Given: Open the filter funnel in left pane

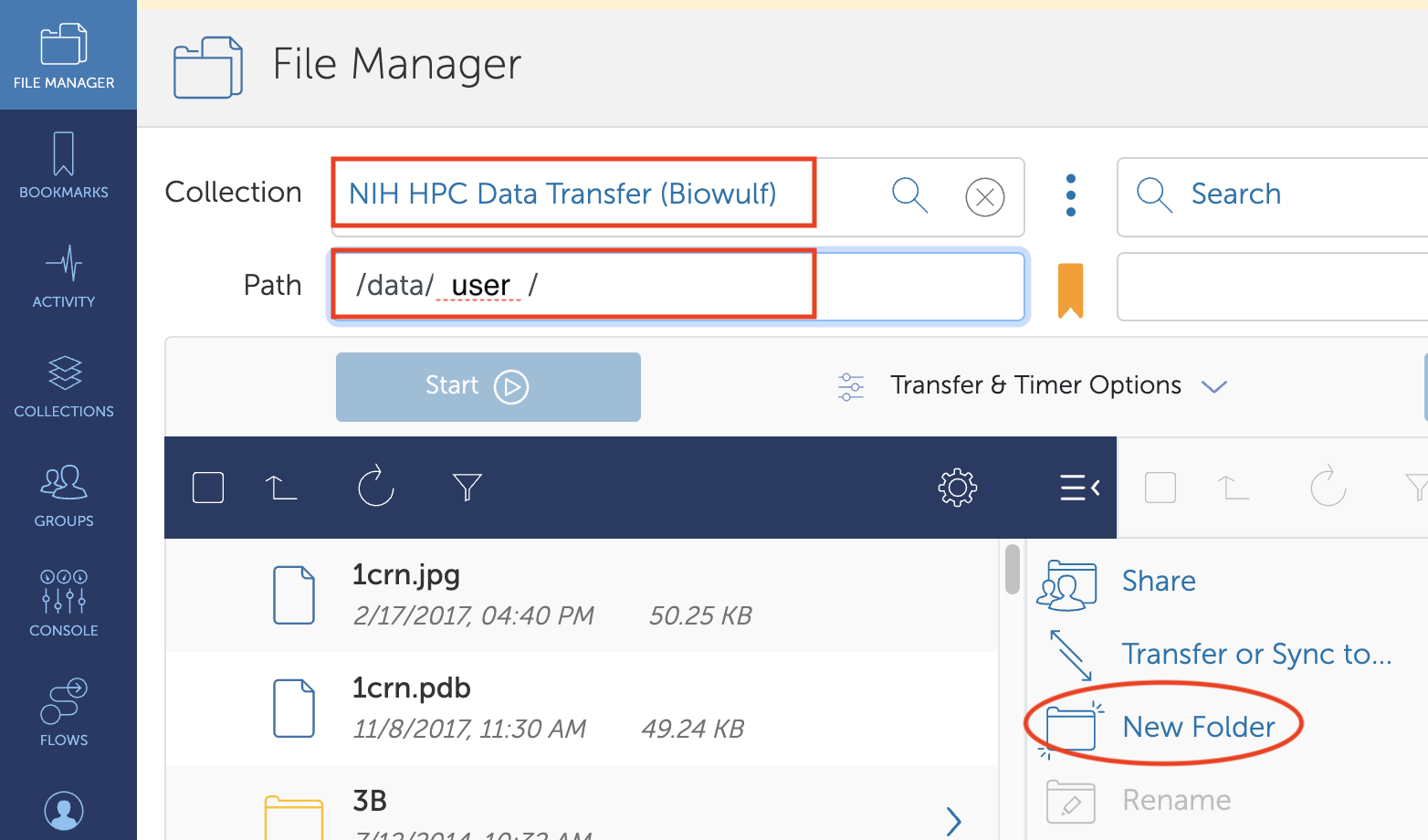Looking at the screenshot, I should tap(467, 488).
